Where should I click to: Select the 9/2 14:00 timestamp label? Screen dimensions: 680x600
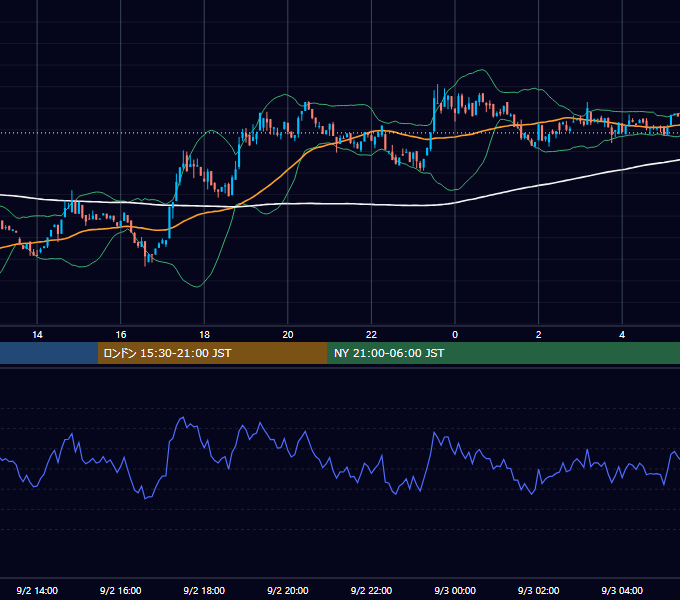pyautogui.click(x=37, y=590)
